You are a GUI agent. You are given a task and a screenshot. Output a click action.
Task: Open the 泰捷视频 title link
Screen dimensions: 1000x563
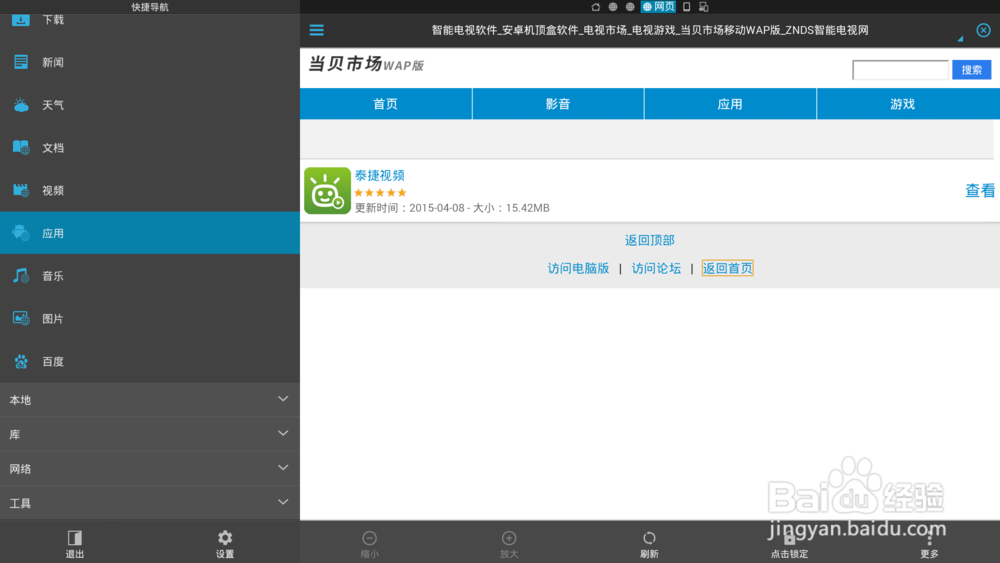379,175
